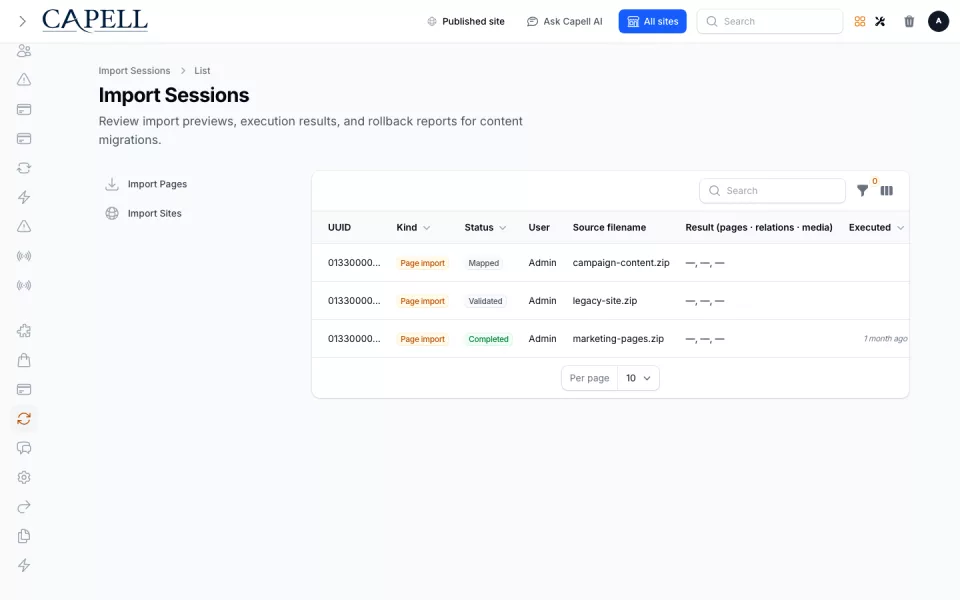Open the table filter funnel icon
Viewport: 960px width, 600px height.
pyautogui.click(x=862, y=191)
